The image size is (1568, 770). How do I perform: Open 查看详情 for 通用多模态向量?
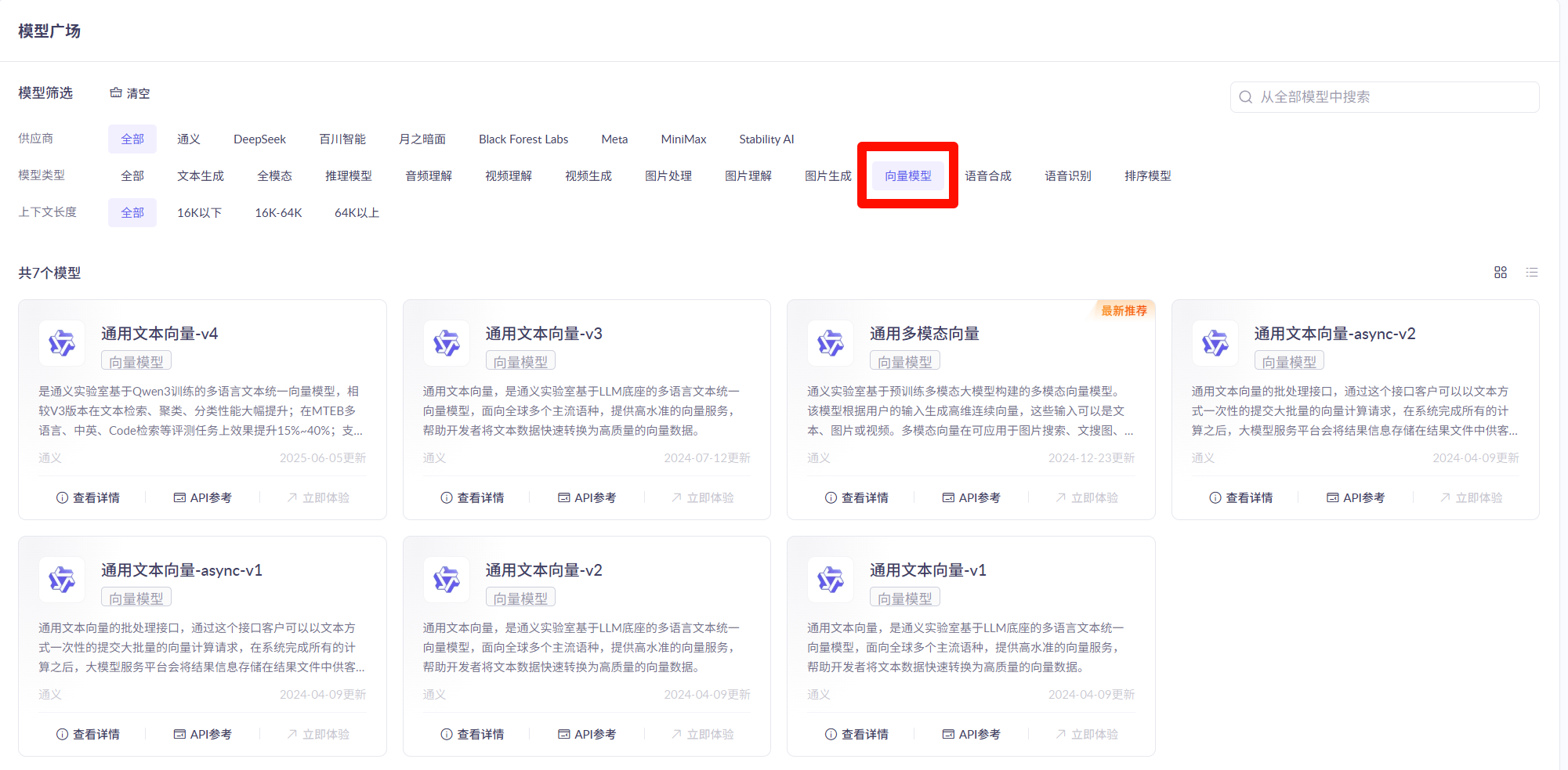click(856, 498)
